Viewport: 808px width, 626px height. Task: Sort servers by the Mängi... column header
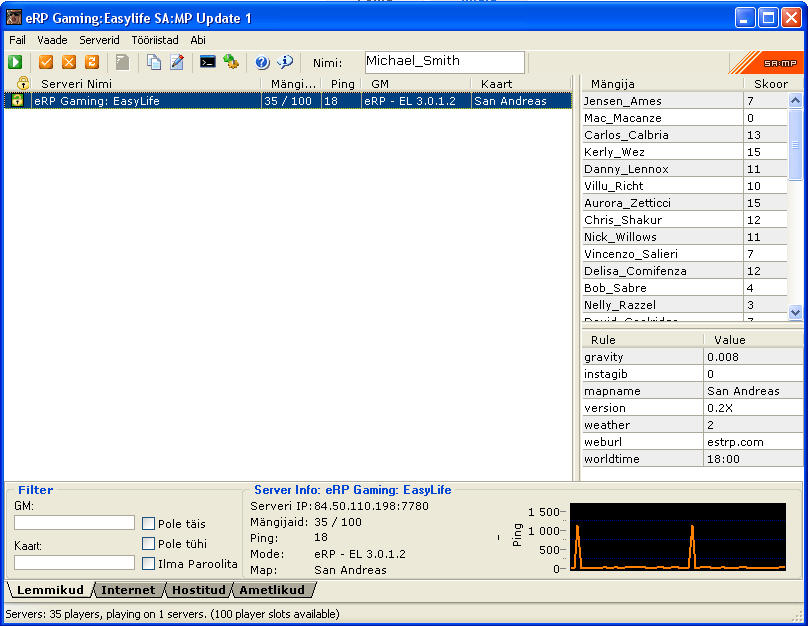tap(291, 83)
